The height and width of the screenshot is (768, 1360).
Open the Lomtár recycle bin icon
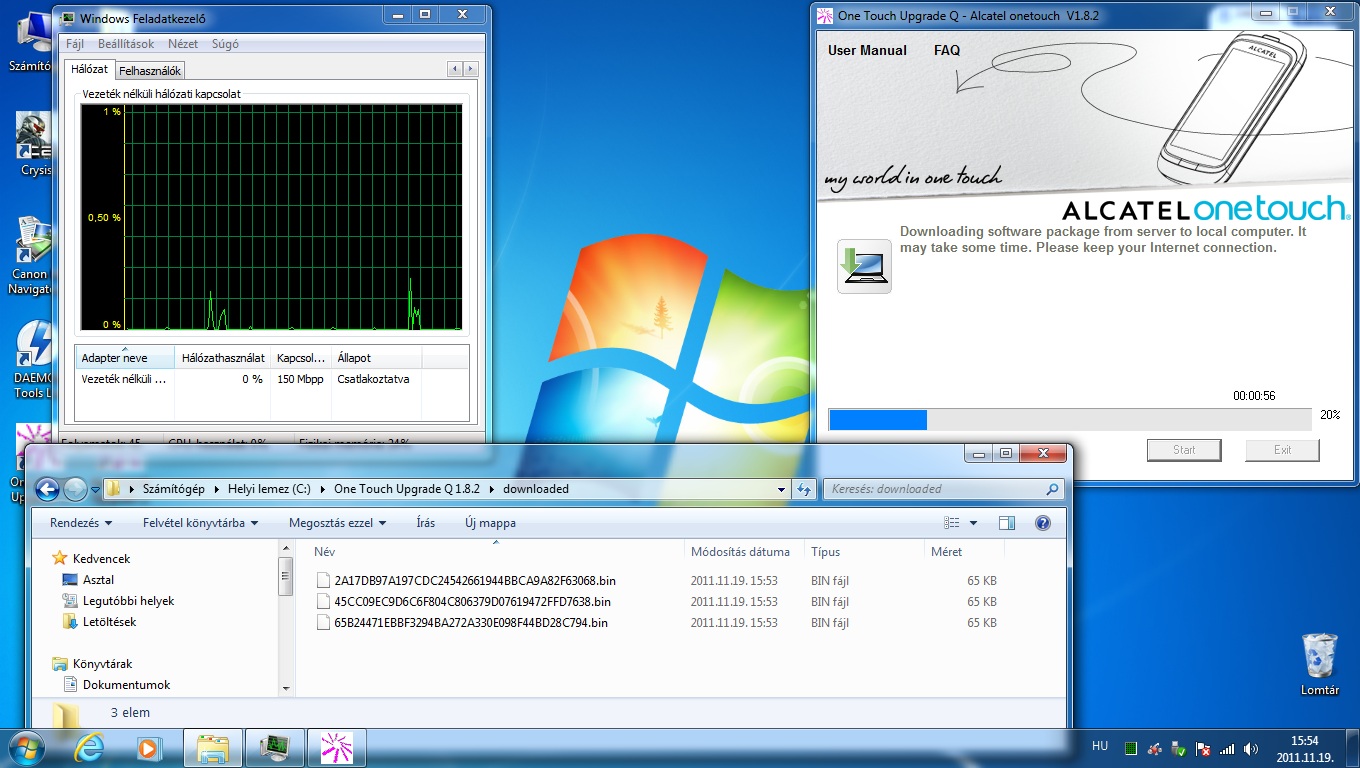[1319, 664]
